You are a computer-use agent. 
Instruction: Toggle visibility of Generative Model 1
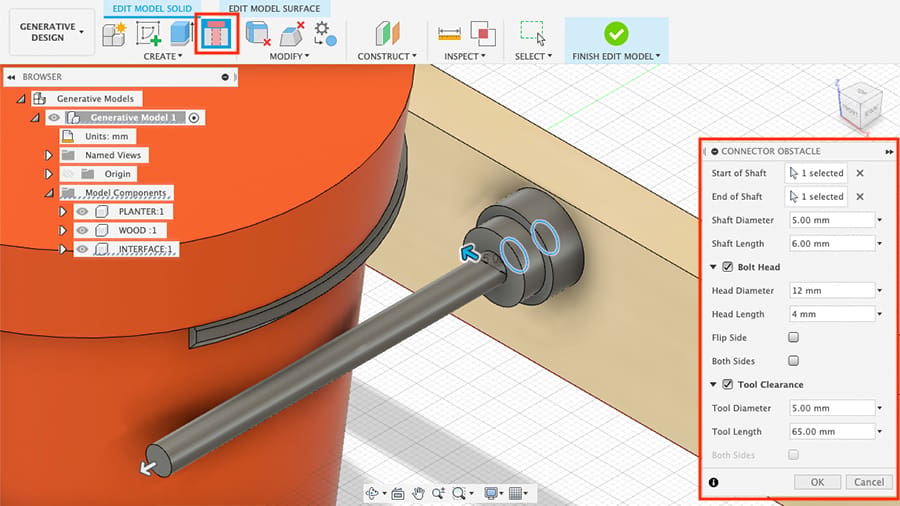point(54,118)
